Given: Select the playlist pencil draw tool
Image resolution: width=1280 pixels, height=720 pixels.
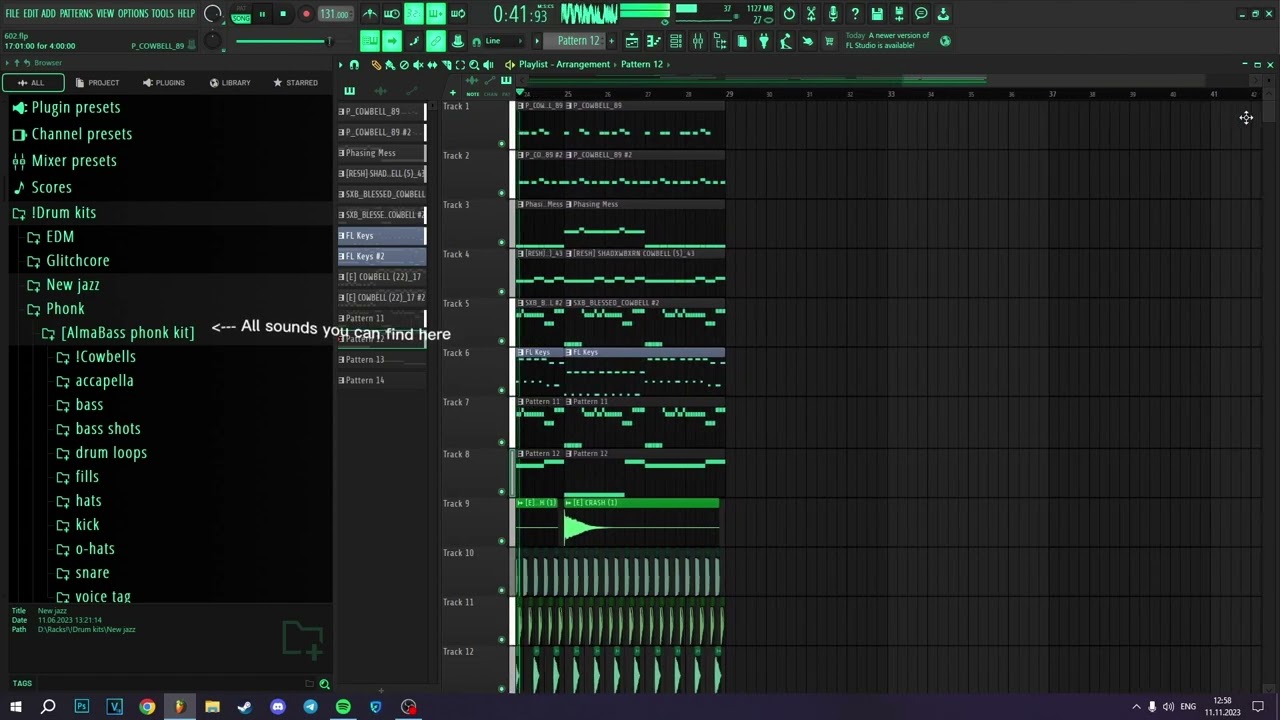Looking at the screenshot, I should [376, 64].
